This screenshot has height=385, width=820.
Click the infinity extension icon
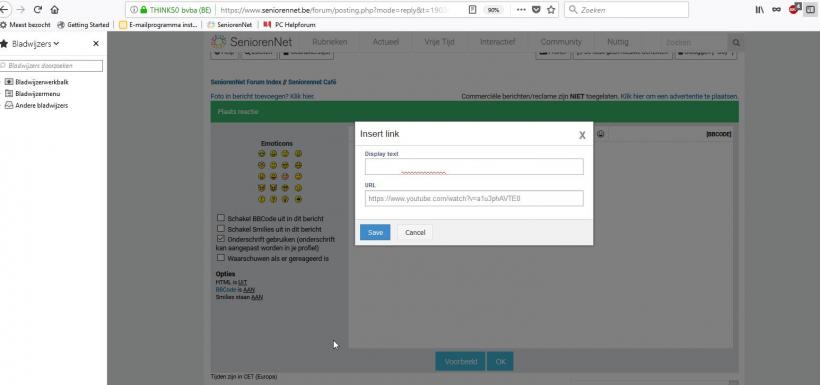pyautogui.click(x=777, y=9)
